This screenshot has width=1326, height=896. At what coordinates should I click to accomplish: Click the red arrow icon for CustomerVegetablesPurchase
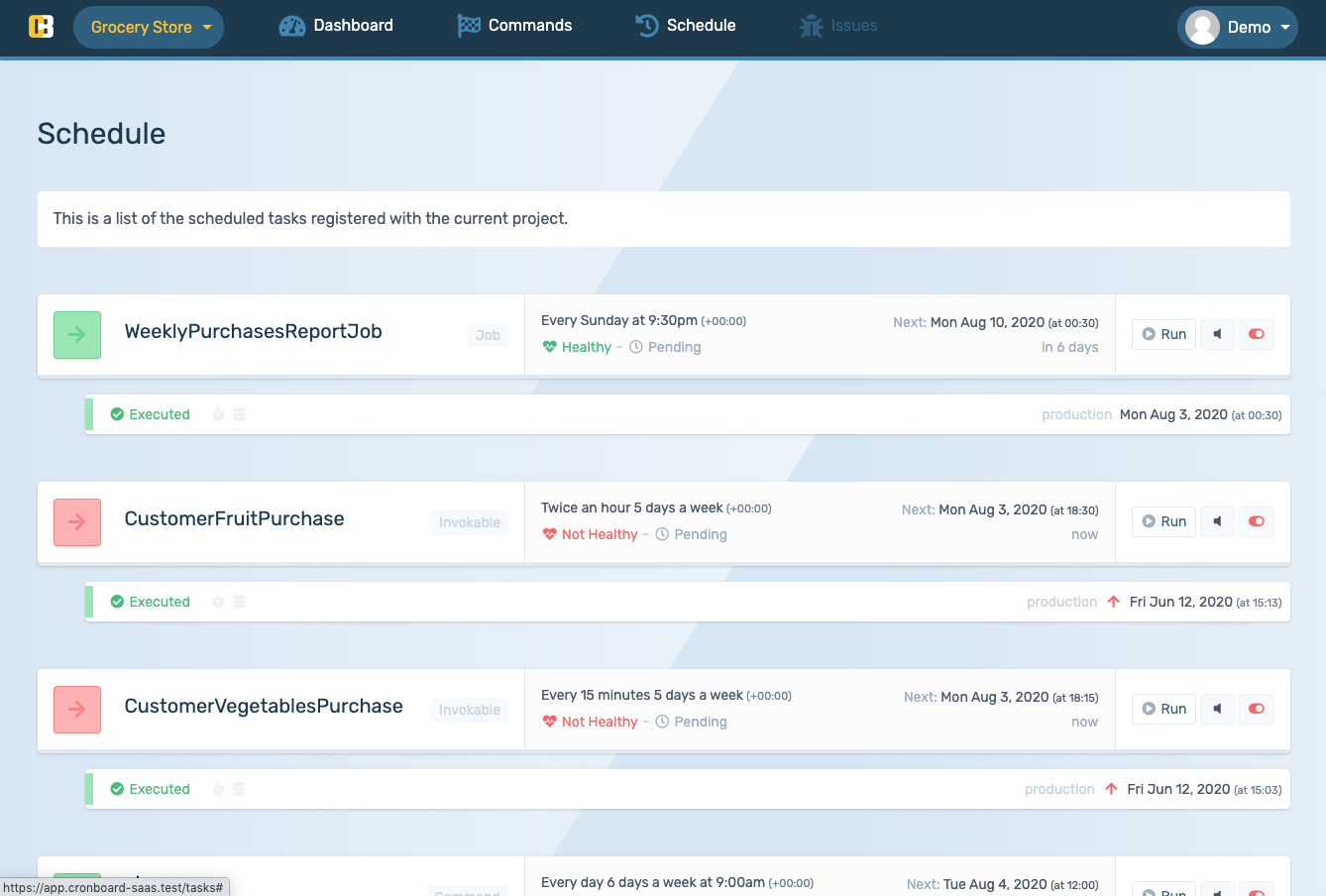pyautogui.click(x=77, y=710)
